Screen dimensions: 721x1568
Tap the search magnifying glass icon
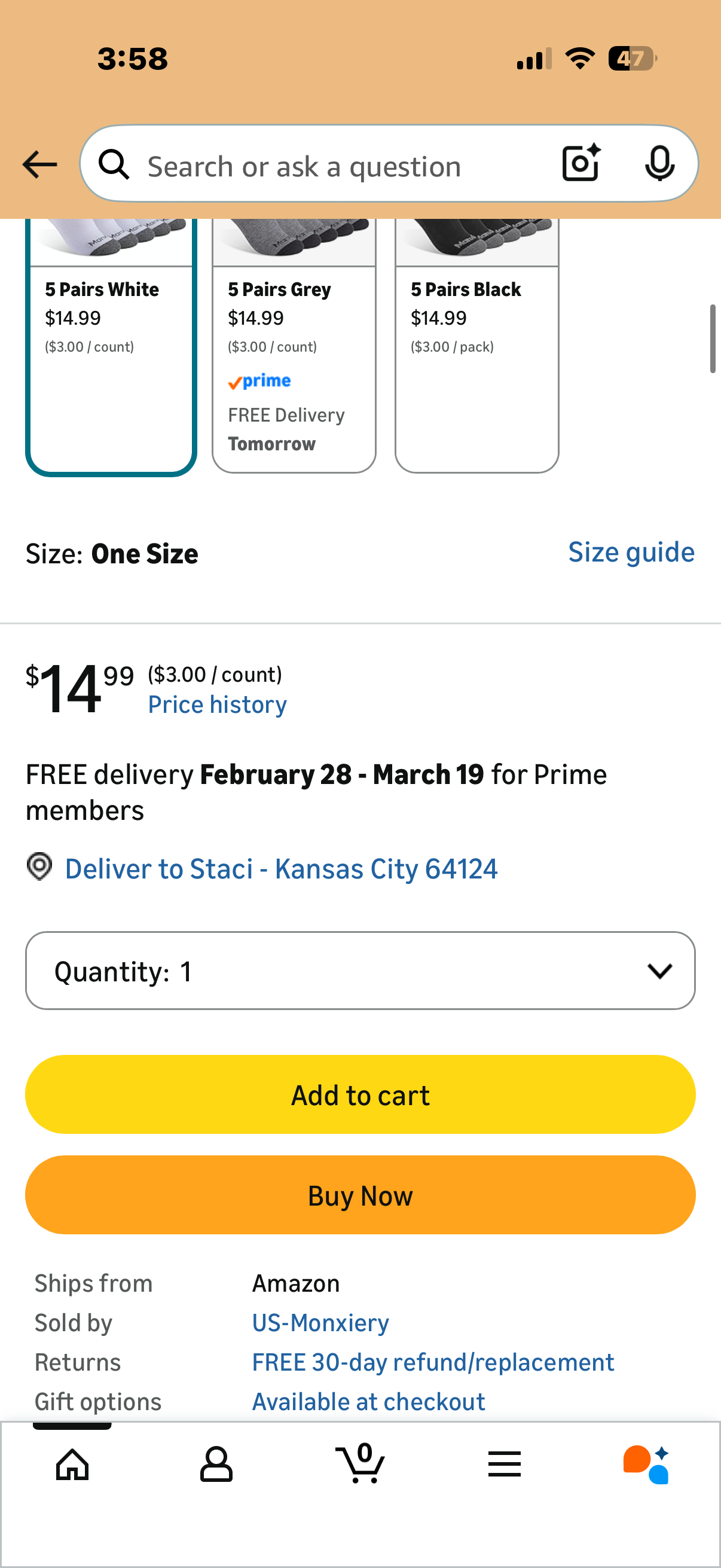(114, 164)
